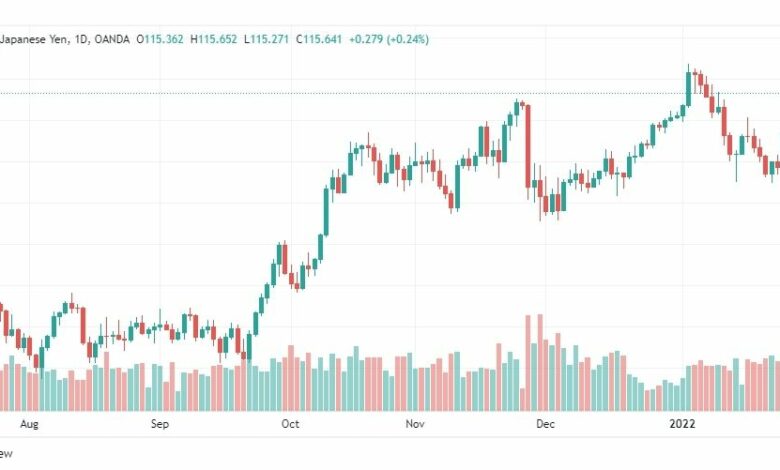Click the Nov label on time axis

pos(415,424)
